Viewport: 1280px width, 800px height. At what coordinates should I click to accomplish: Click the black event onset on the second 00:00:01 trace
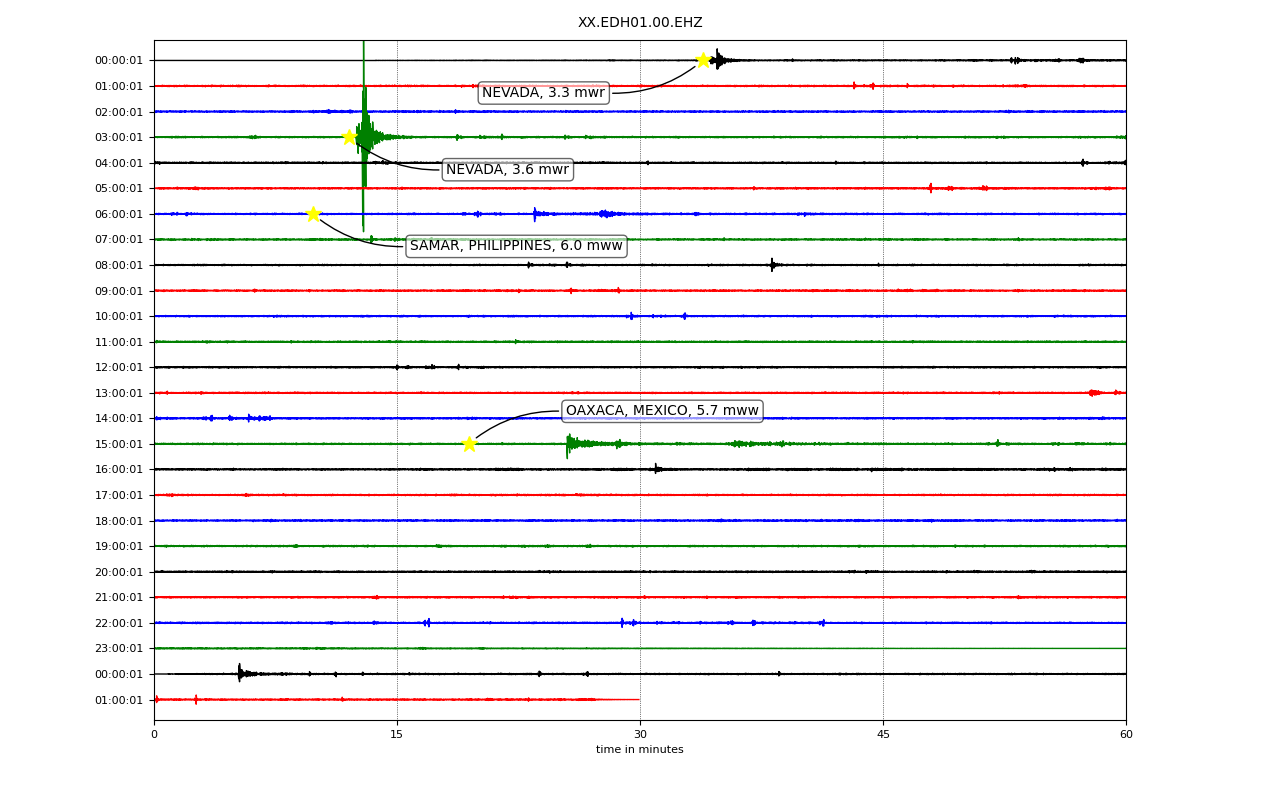(240, 673)
